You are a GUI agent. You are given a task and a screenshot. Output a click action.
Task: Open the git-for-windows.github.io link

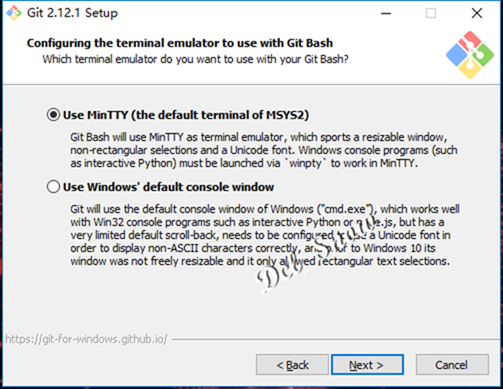point(86,339)
